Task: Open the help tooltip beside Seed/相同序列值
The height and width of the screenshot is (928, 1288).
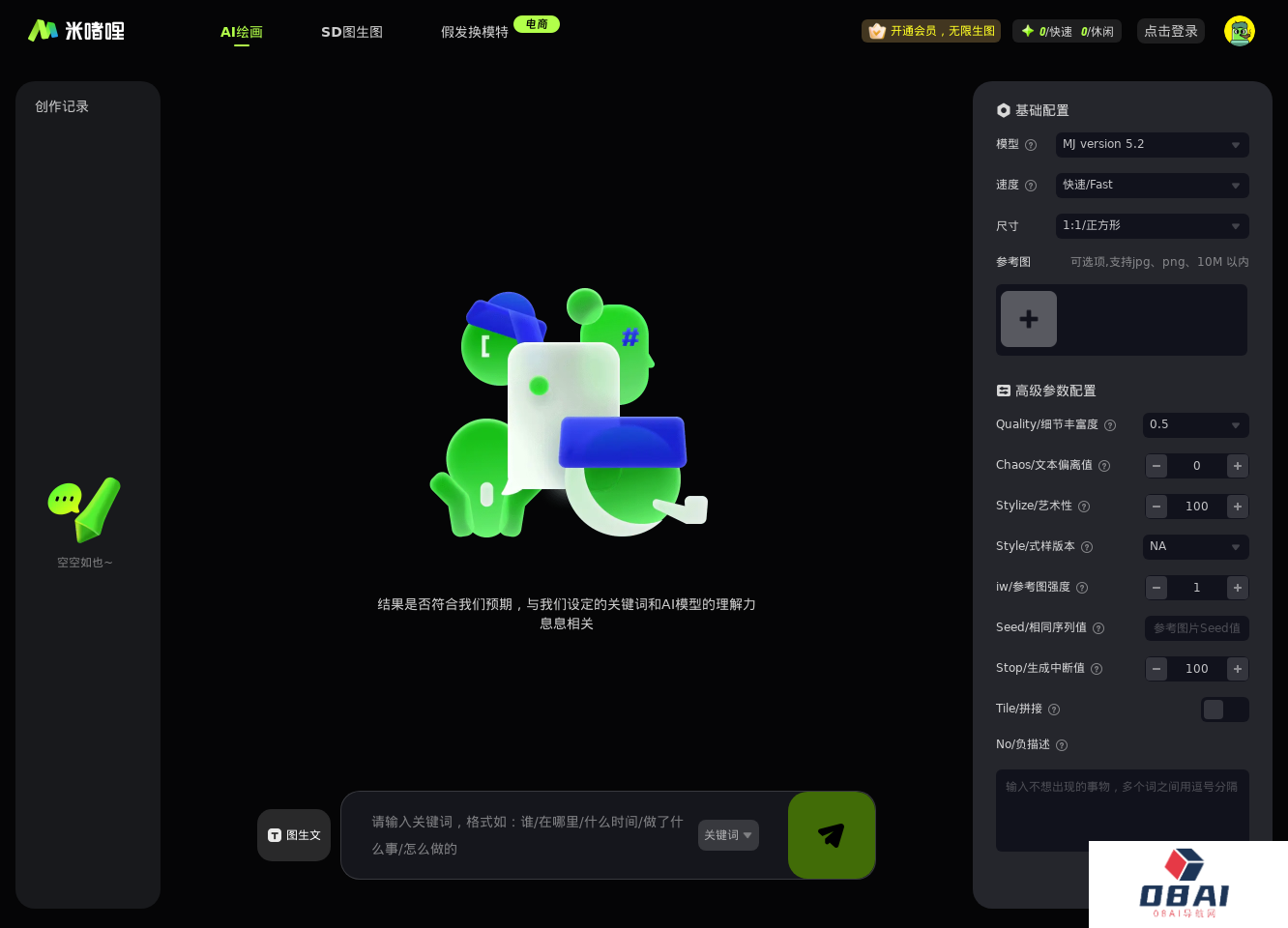Action: pyautogui.click(x=1098, y=627)
